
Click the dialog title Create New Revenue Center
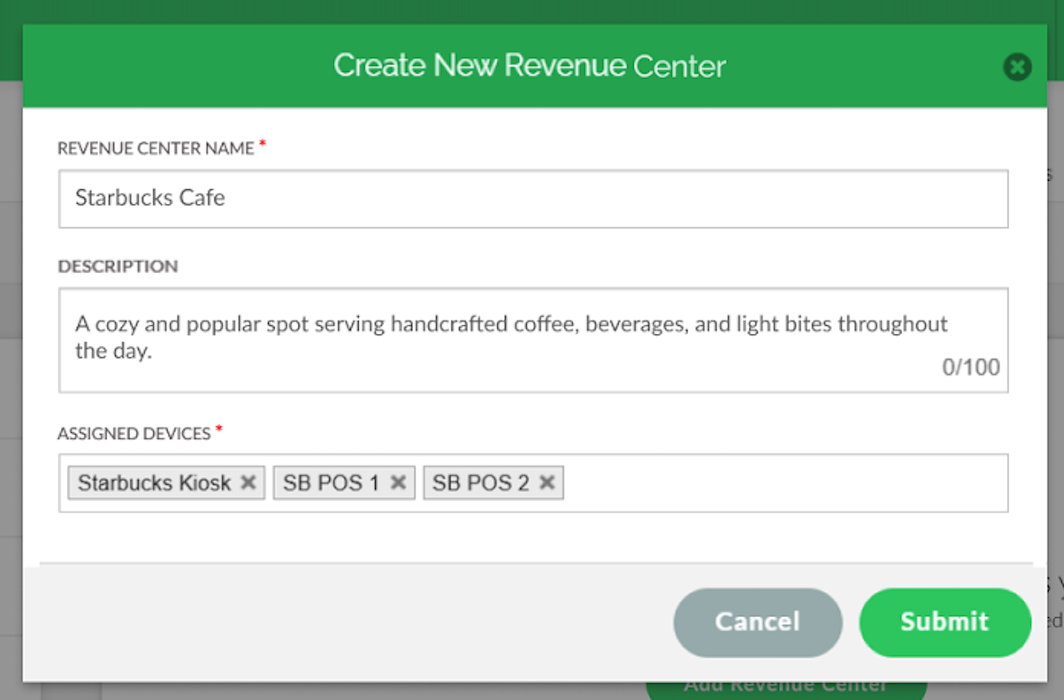pyautogui.click(x=529, y=66)
